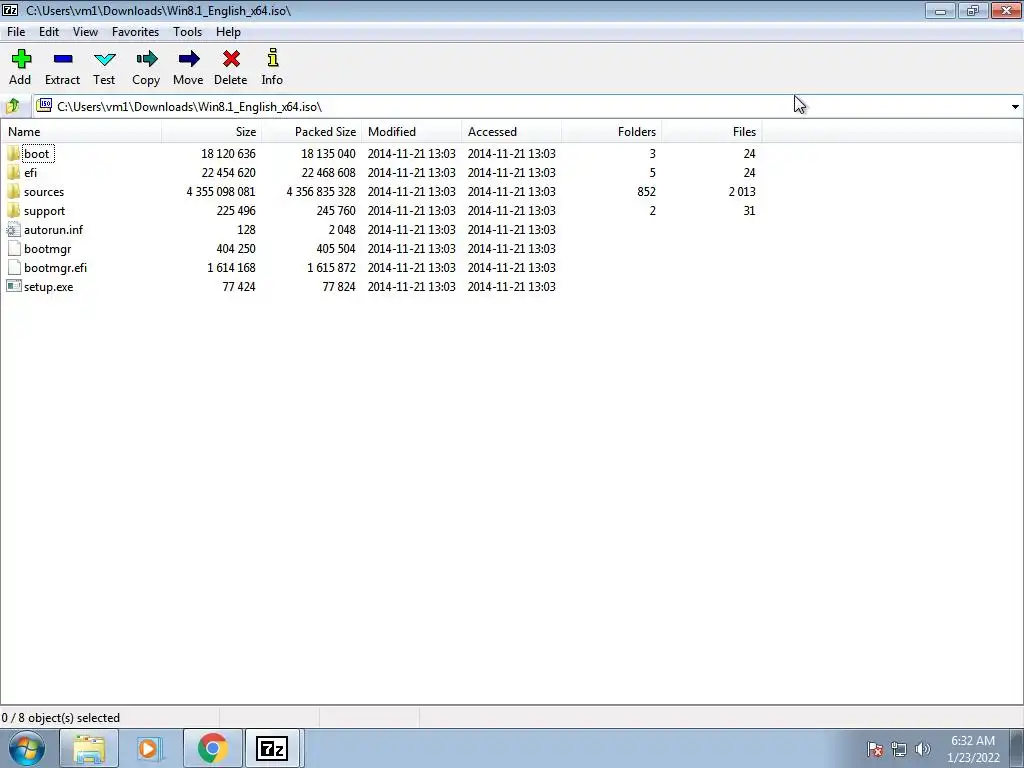Click the network tray icon
The image size is (1024, 768).
pos(899,749)
